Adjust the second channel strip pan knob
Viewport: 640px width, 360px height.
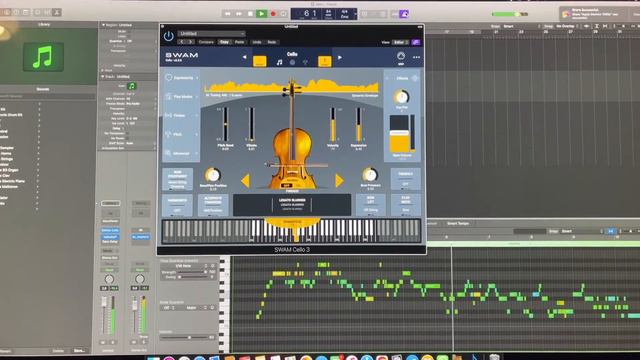point(140,279)
